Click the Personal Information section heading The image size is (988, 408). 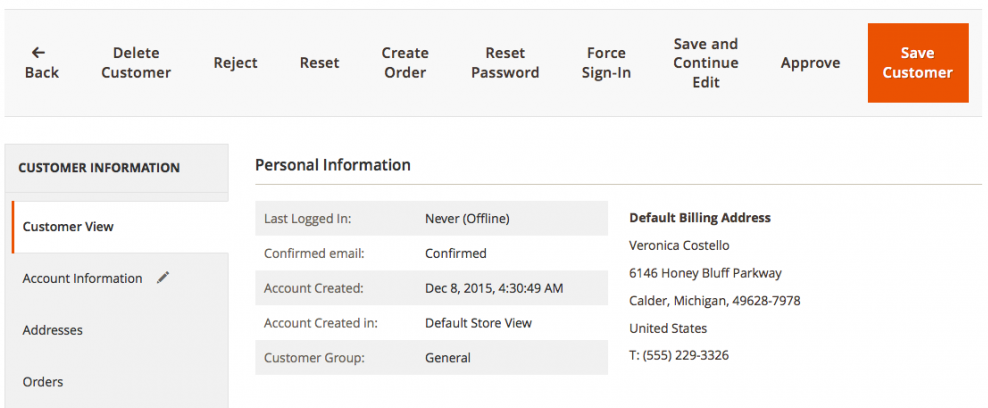(333, 165)
